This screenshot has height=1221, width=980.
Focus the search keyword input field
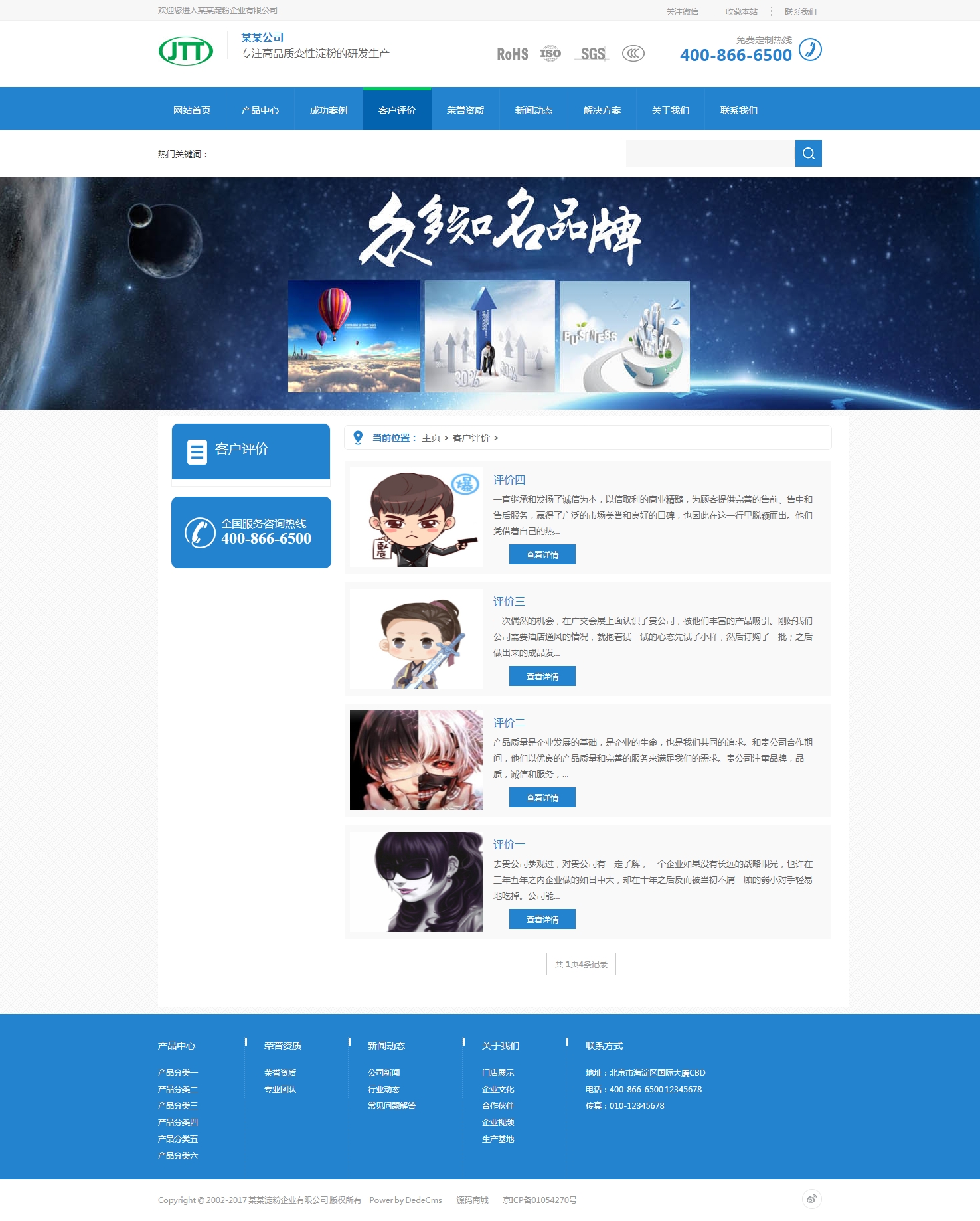coord(710,153)
